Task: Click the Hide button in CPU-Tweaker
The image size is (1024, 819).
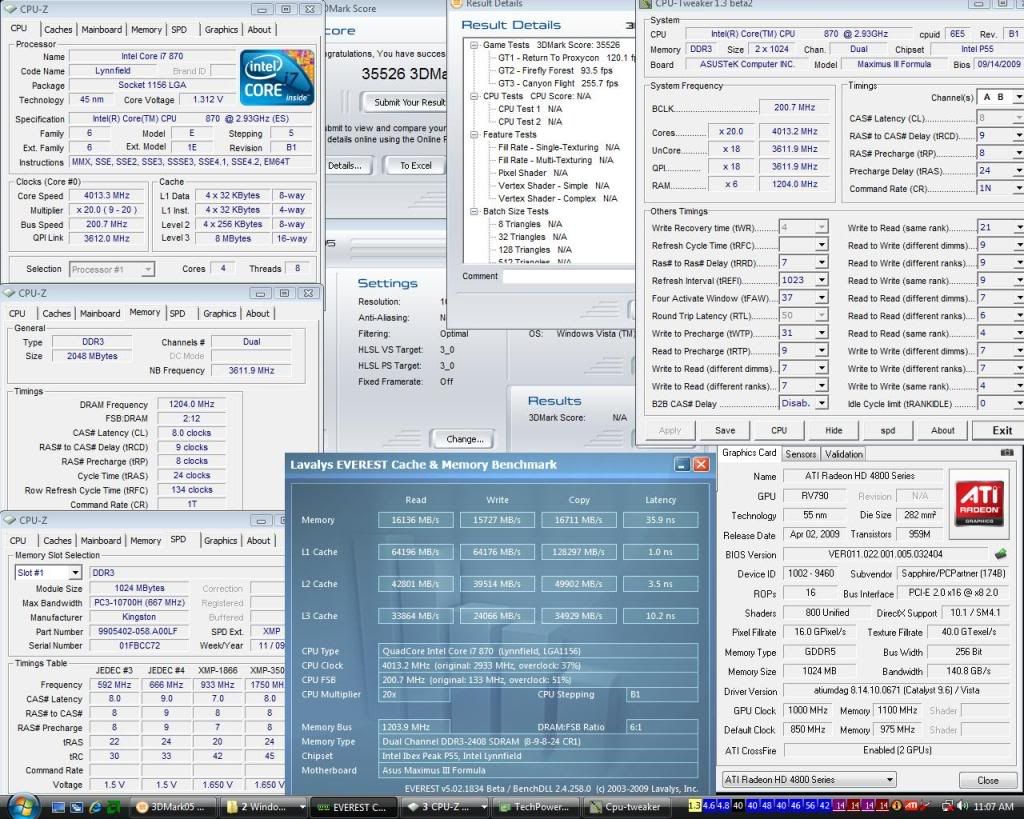Action: [833, 430]
